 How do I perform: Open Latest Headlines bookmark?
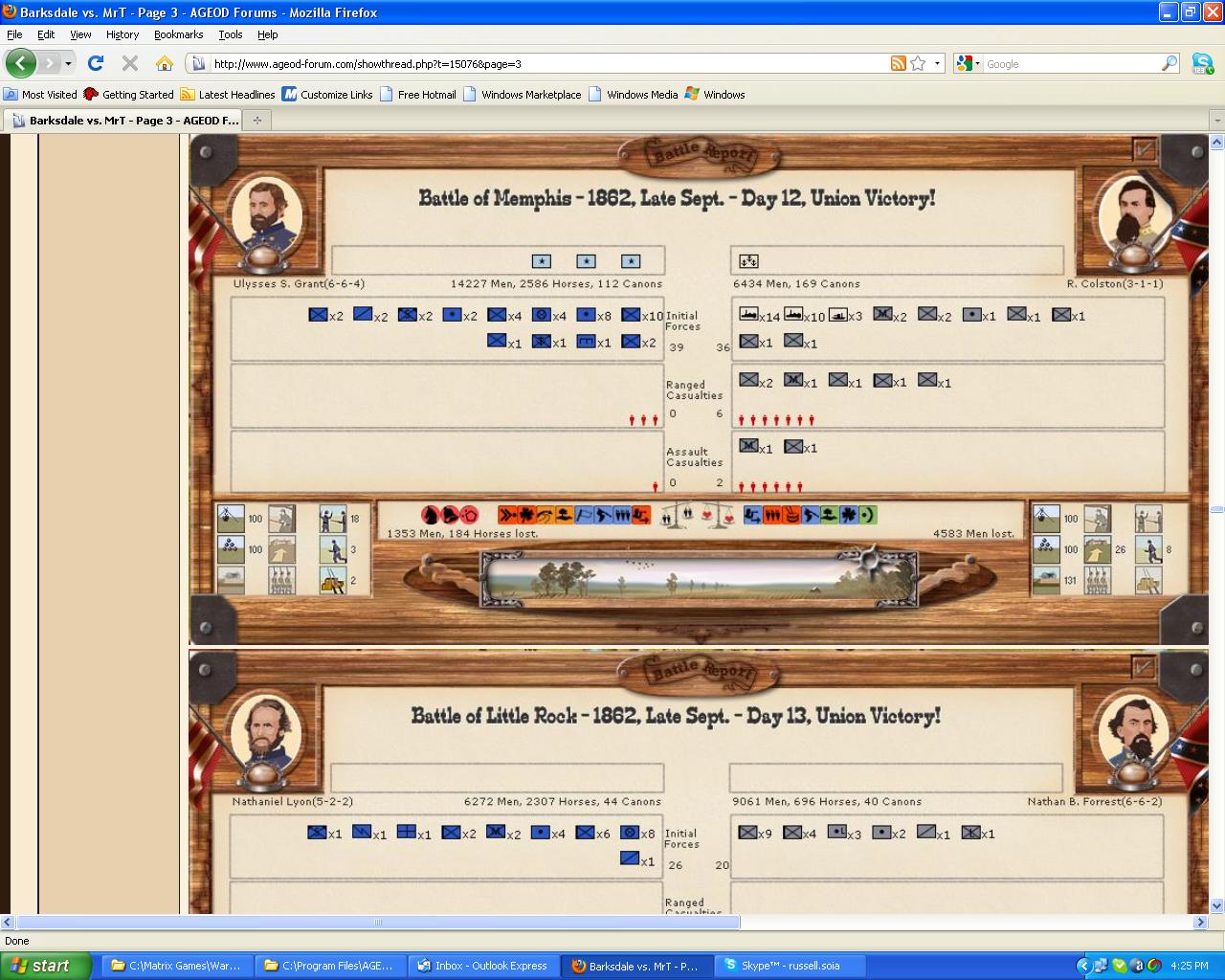228,94
